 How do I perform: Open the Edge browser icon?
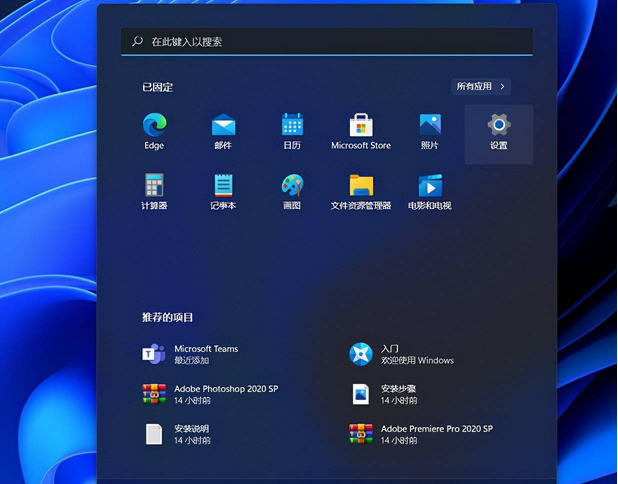pos(154,125)
